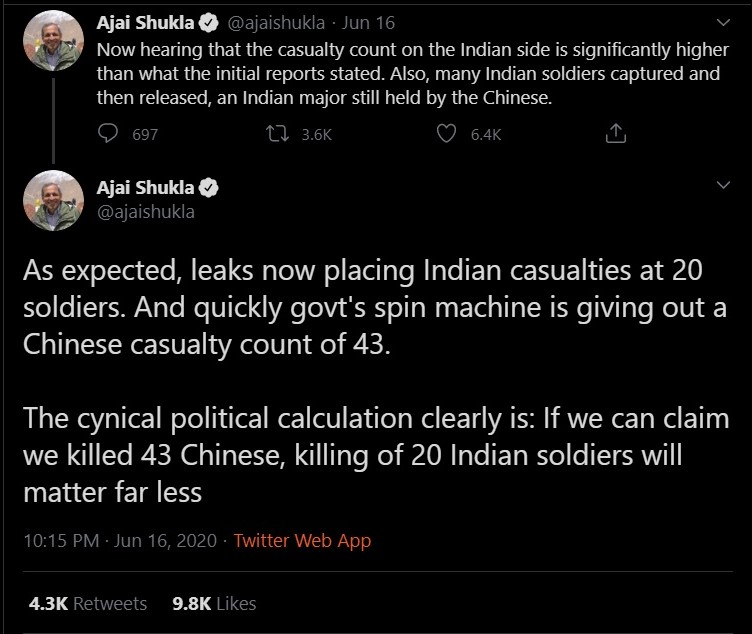Click the first tweet text about casualty count
This screenshot has width=752, height=634.
pyautogui.click(x=400, y=73)
